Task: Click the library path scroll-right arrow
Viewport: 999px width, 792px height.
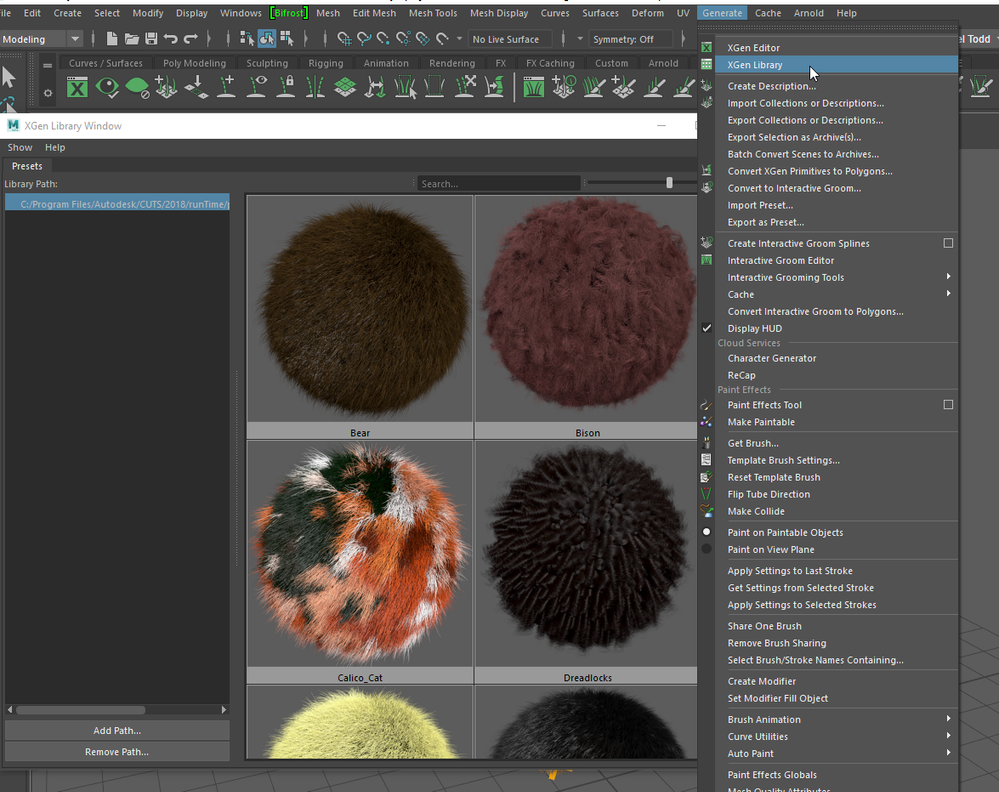Action: [224, 709]
